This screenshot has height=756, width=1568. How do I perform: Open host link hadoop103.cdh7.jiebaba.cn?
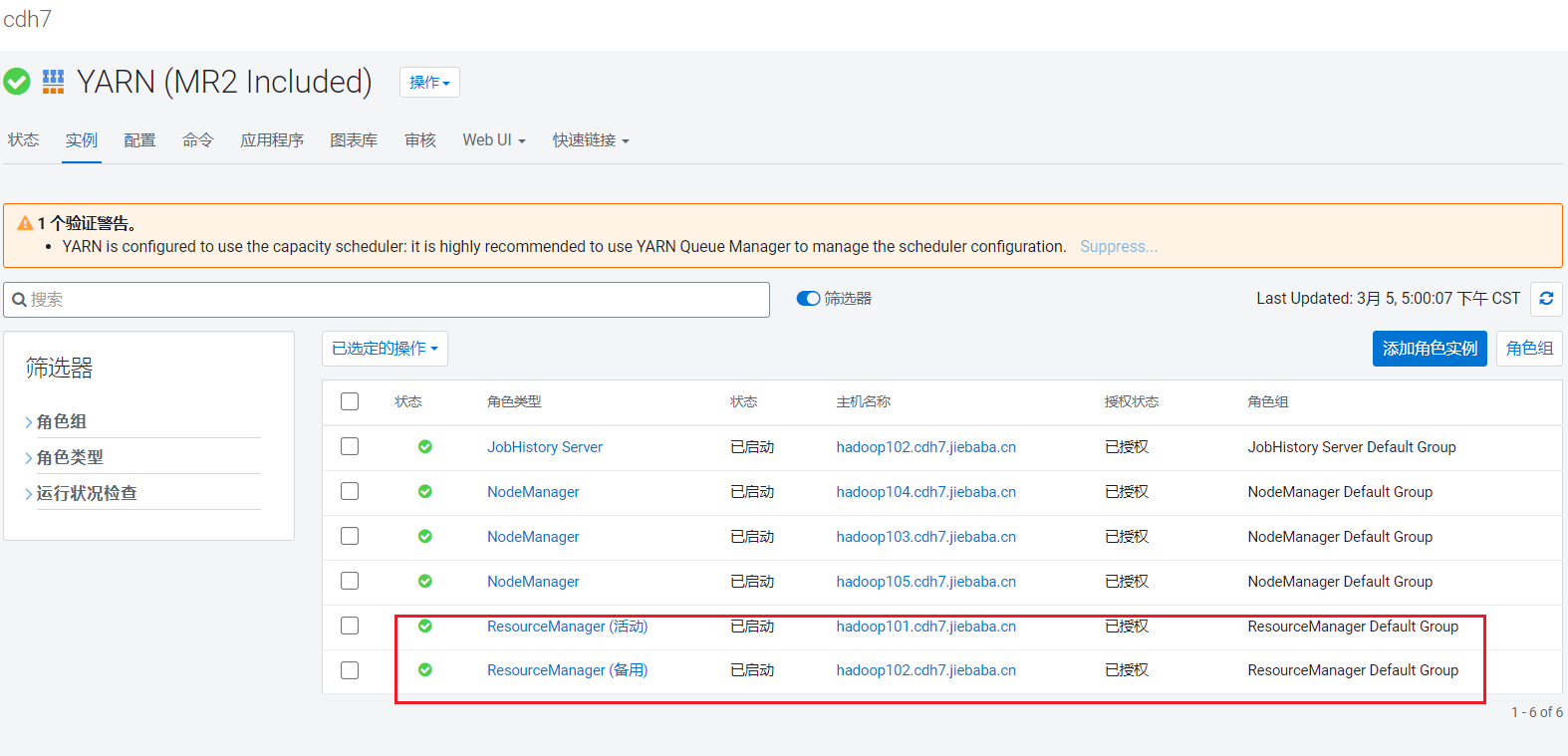point(926,537)
